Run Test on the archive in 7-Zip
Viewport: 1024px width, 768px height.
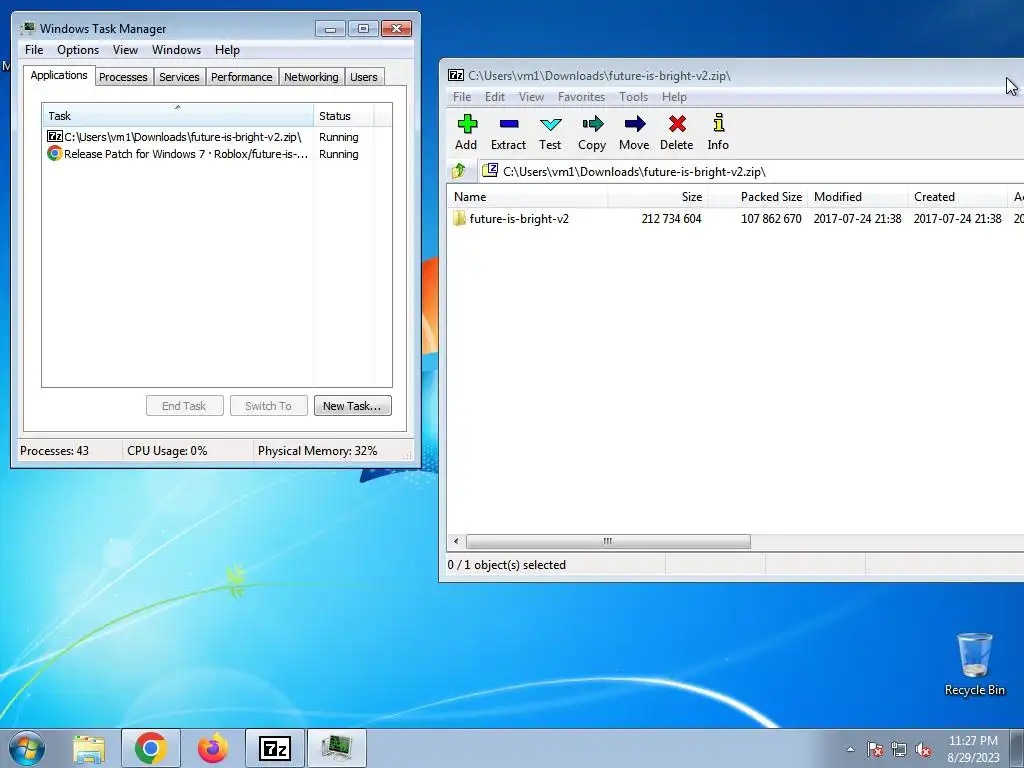coord(551,123)
